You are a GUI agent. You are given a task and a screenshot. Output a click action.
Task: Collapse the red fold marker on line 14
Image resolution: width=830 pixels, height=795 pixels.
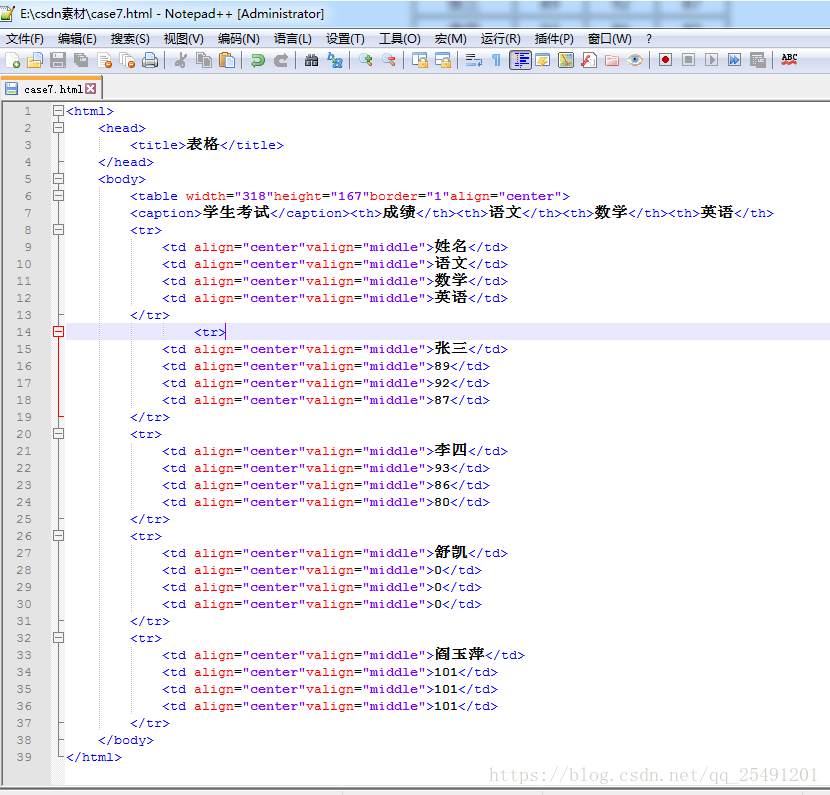pos(58,332)
